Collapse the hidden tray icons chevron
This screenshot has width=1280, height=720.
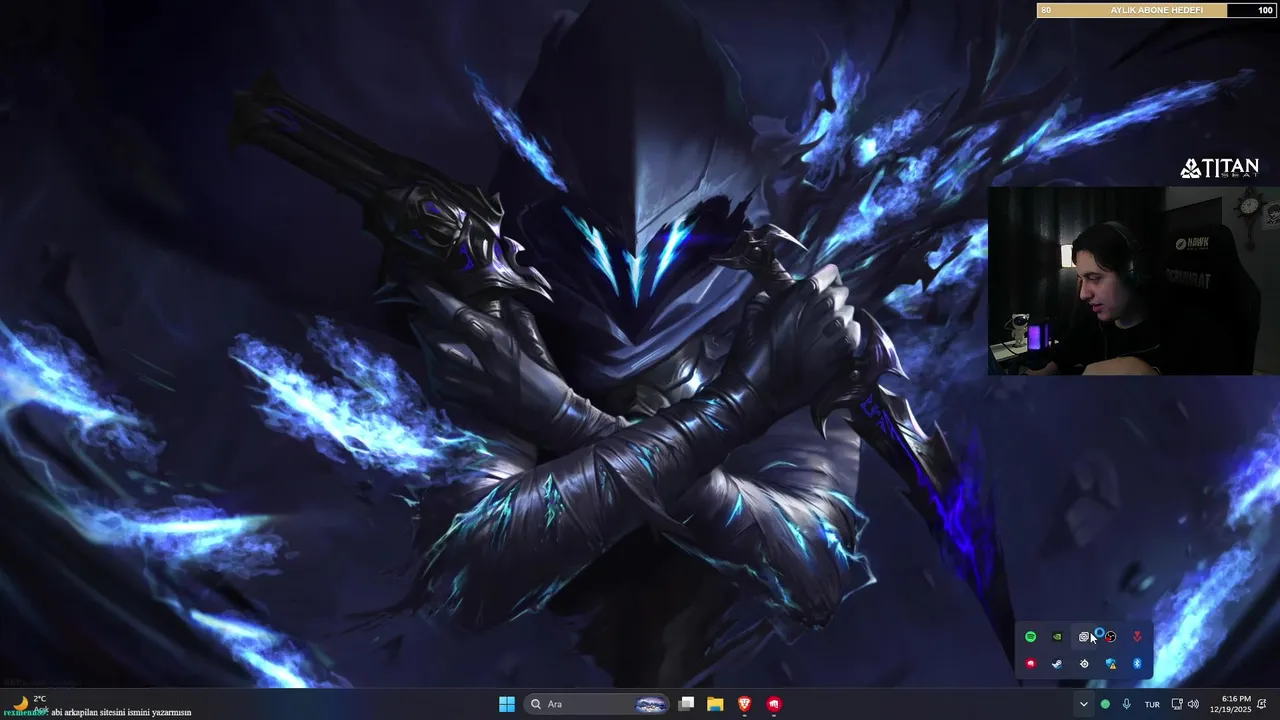point(1083,704)
